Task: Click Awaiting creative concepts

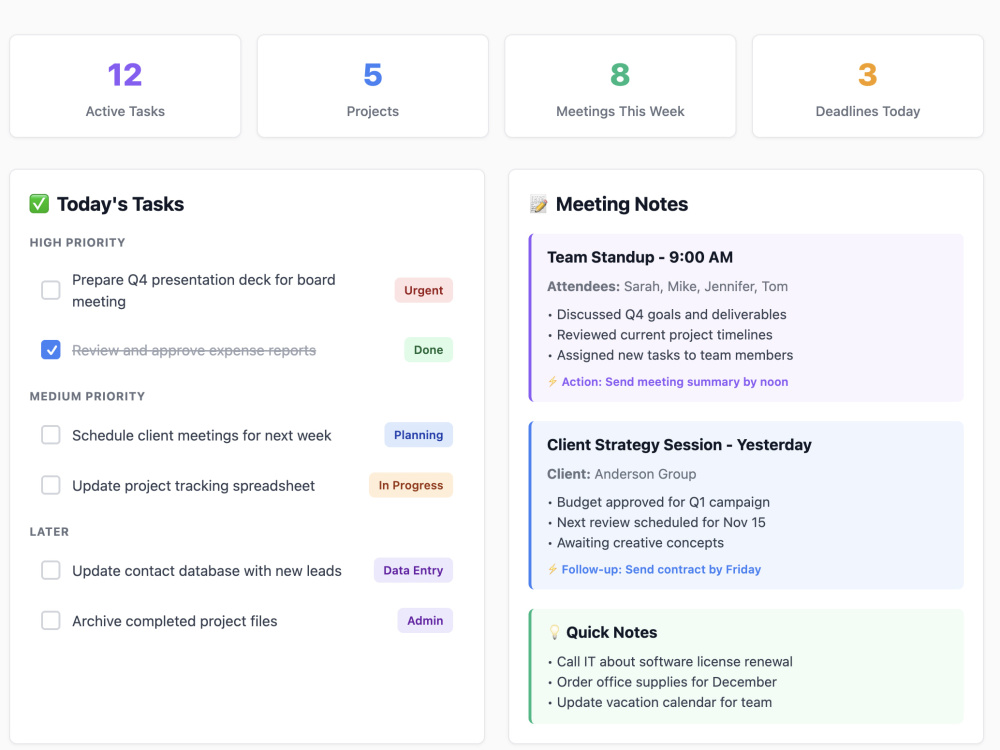Action: (640, 543)
